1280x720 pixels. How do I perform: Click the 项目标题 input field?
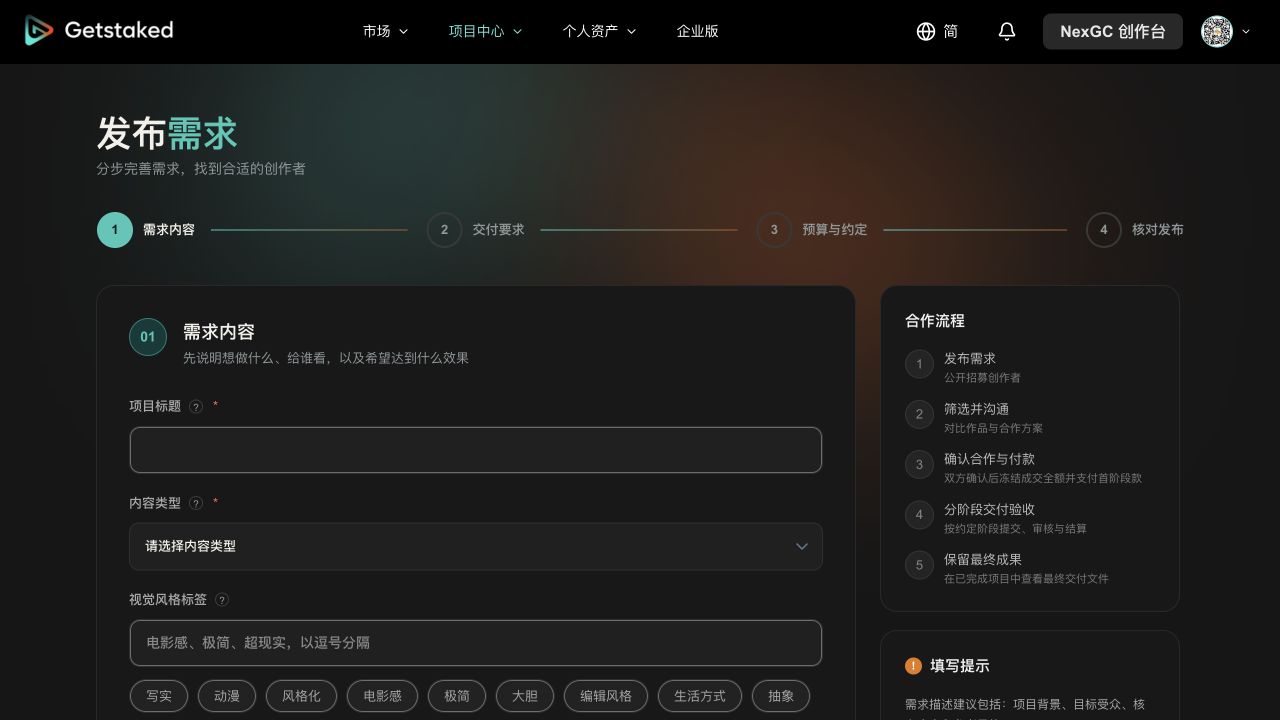point(476,450)
